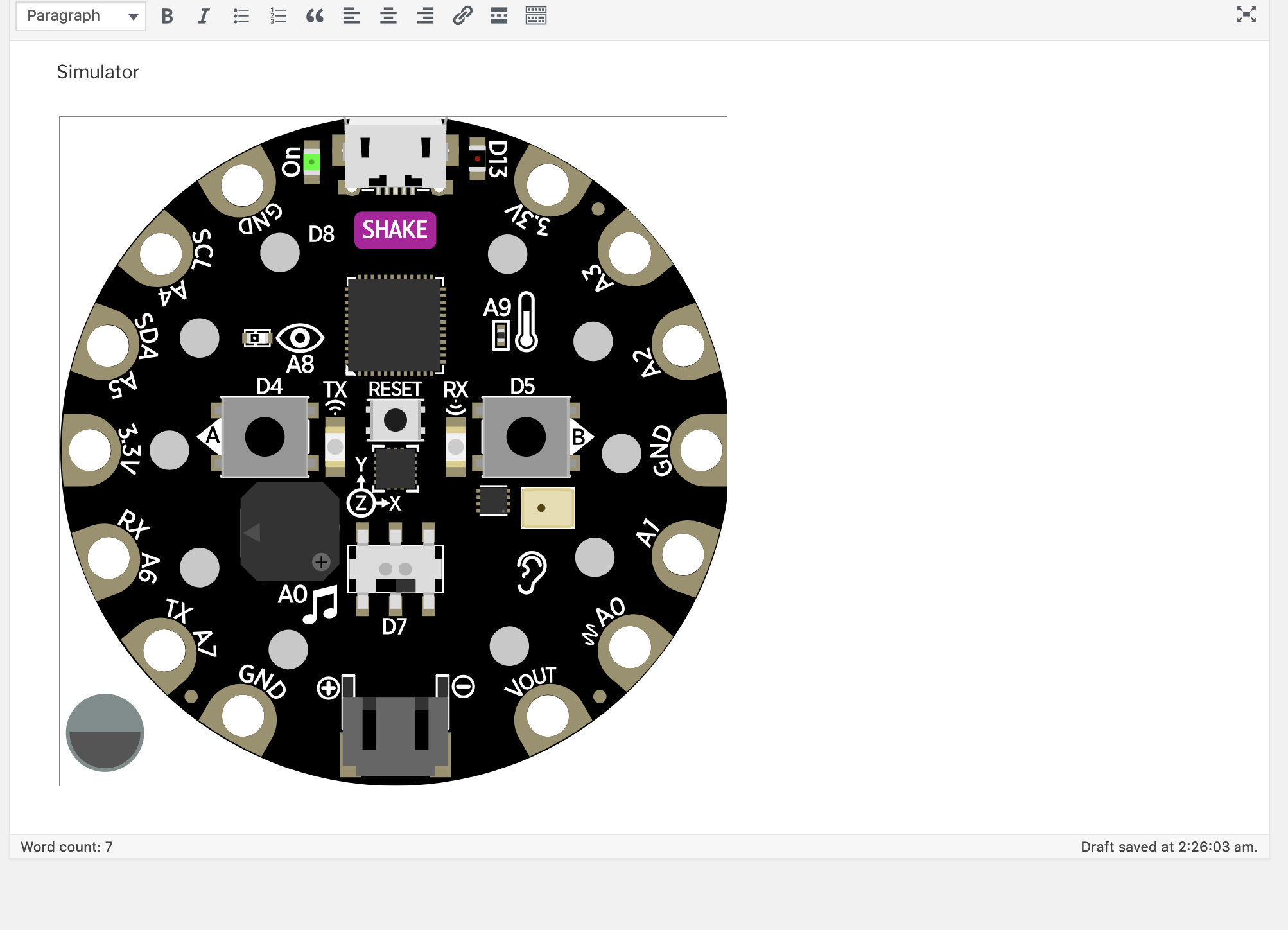Insert a numbered list
The width and height of the screenshot is (1288, 930).
(x=277, y=15)
